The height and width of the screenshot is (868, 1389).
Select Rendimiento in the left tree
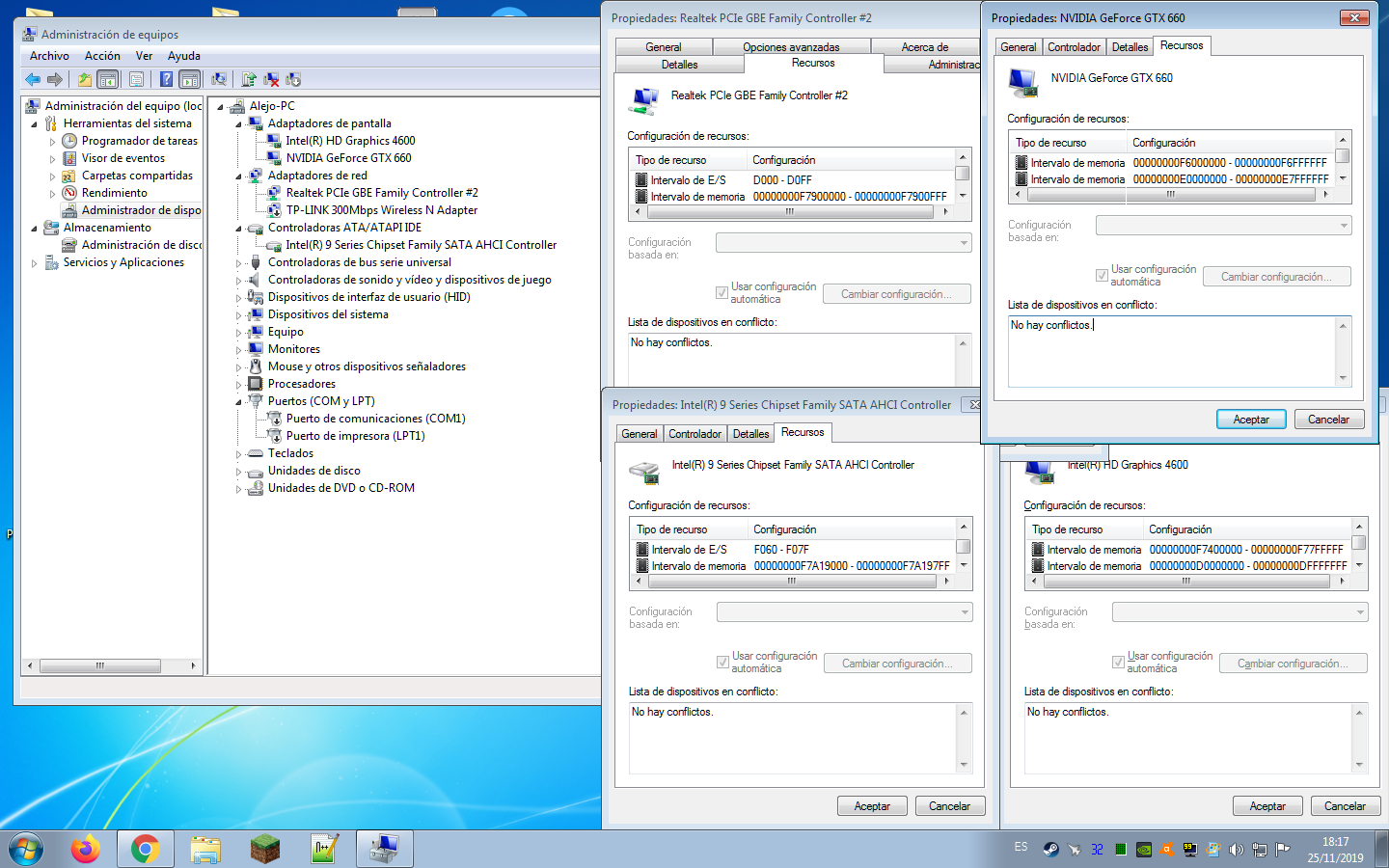pyautogui.click(x=114, y=193)
